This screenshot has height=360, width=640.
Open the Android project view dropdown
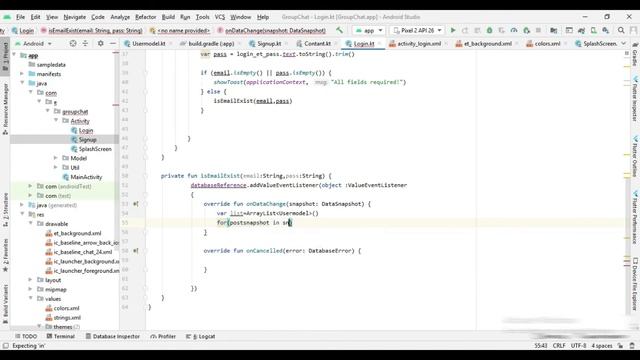tap(33, 43)
